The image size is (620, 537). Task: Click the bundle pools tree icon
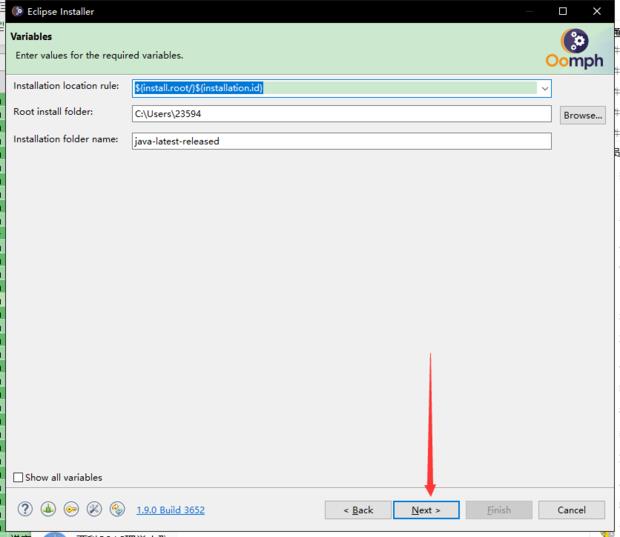[48, 509]
